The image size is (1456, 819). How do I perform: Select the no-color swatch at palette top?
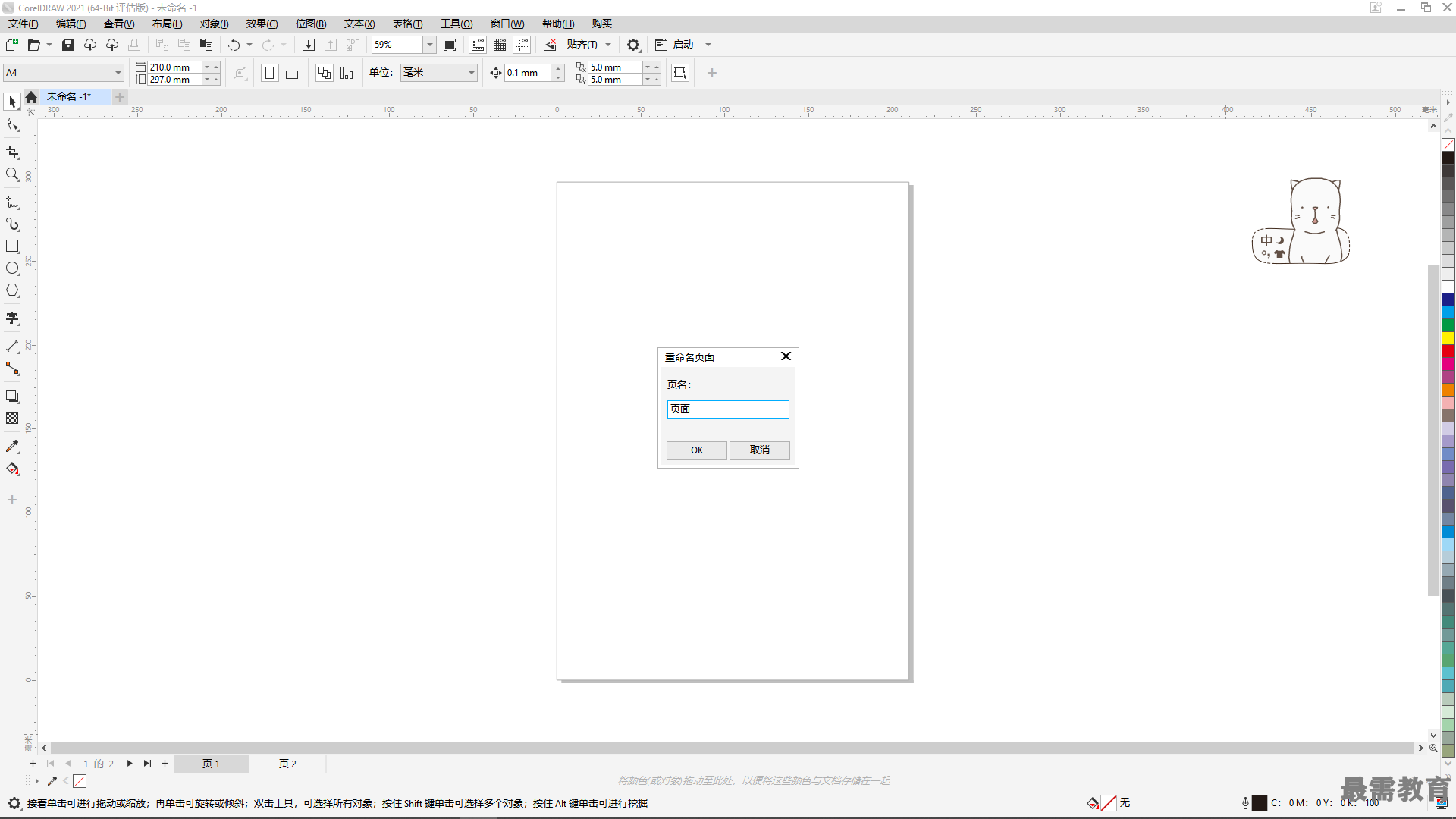click(x=1448, y=145)
